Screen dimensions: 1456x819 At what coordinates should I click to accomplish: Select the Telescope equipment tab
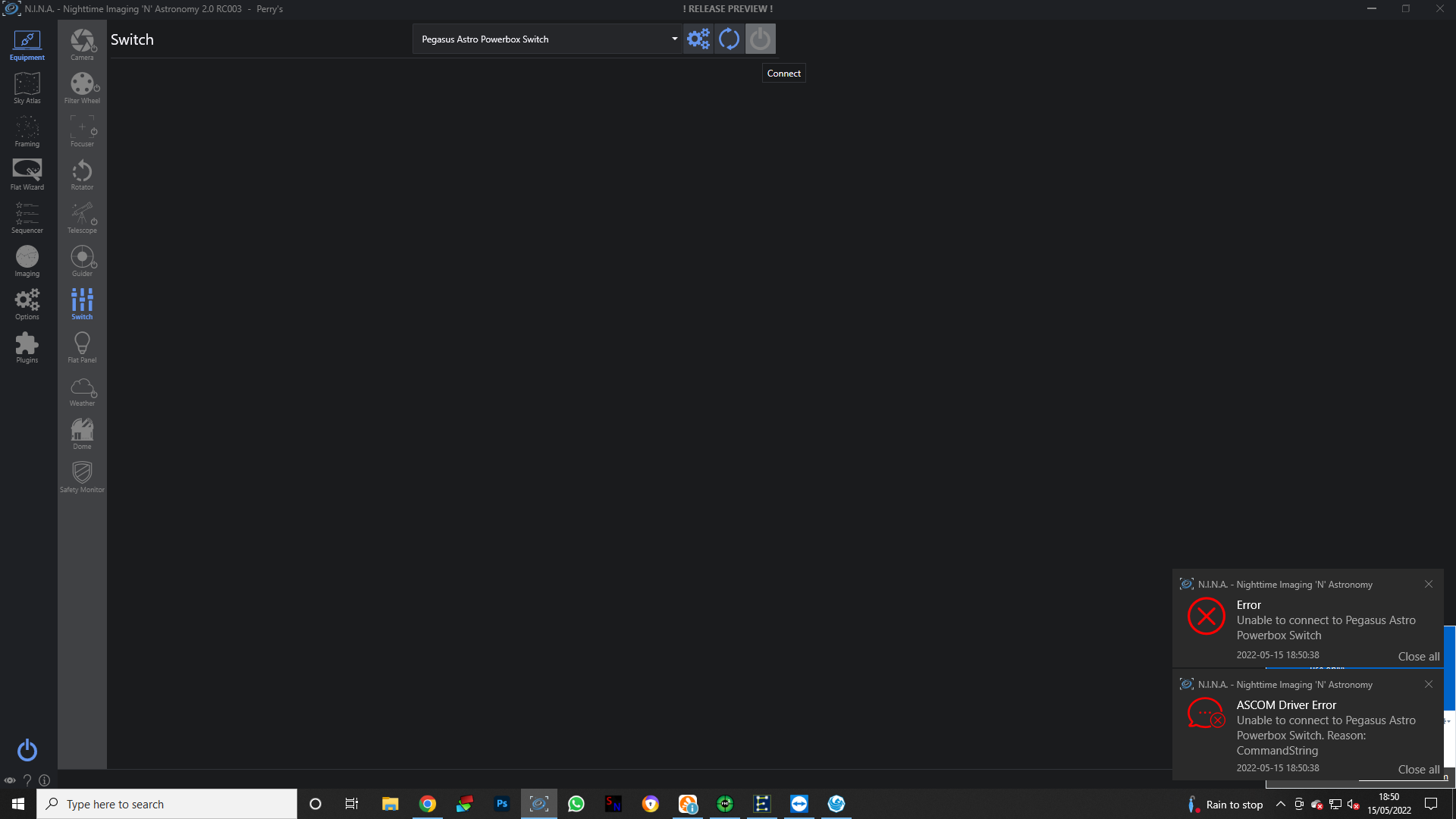click(x=82, y=218)
